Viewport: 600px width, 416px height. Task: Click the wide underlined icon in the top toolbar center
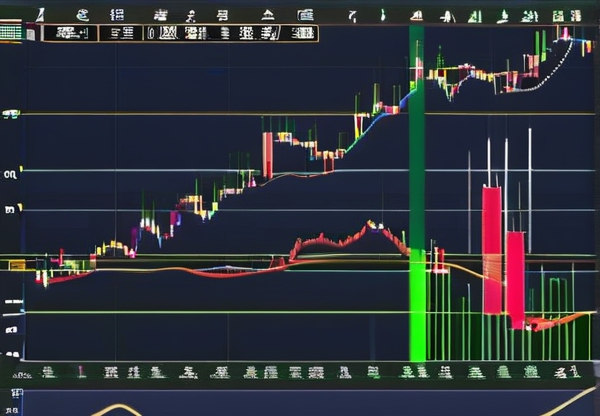tap(267, 15)
